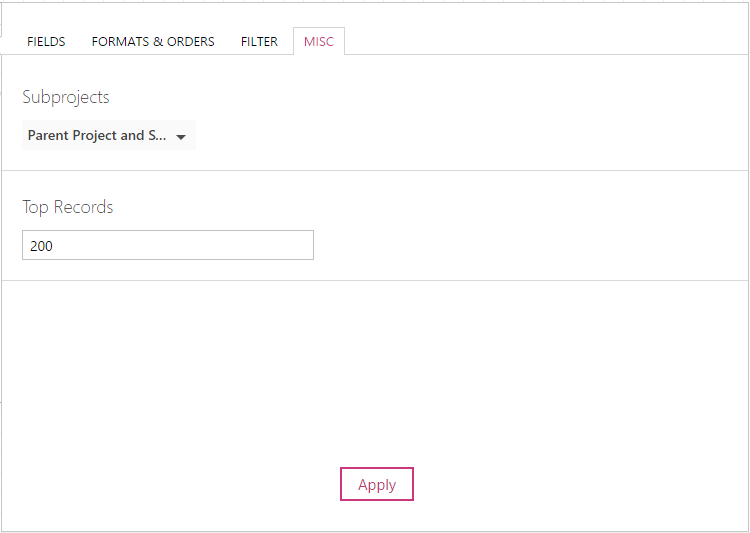
Task: Open the Parent Project and S... combo box
Action: tap(109, 135)
